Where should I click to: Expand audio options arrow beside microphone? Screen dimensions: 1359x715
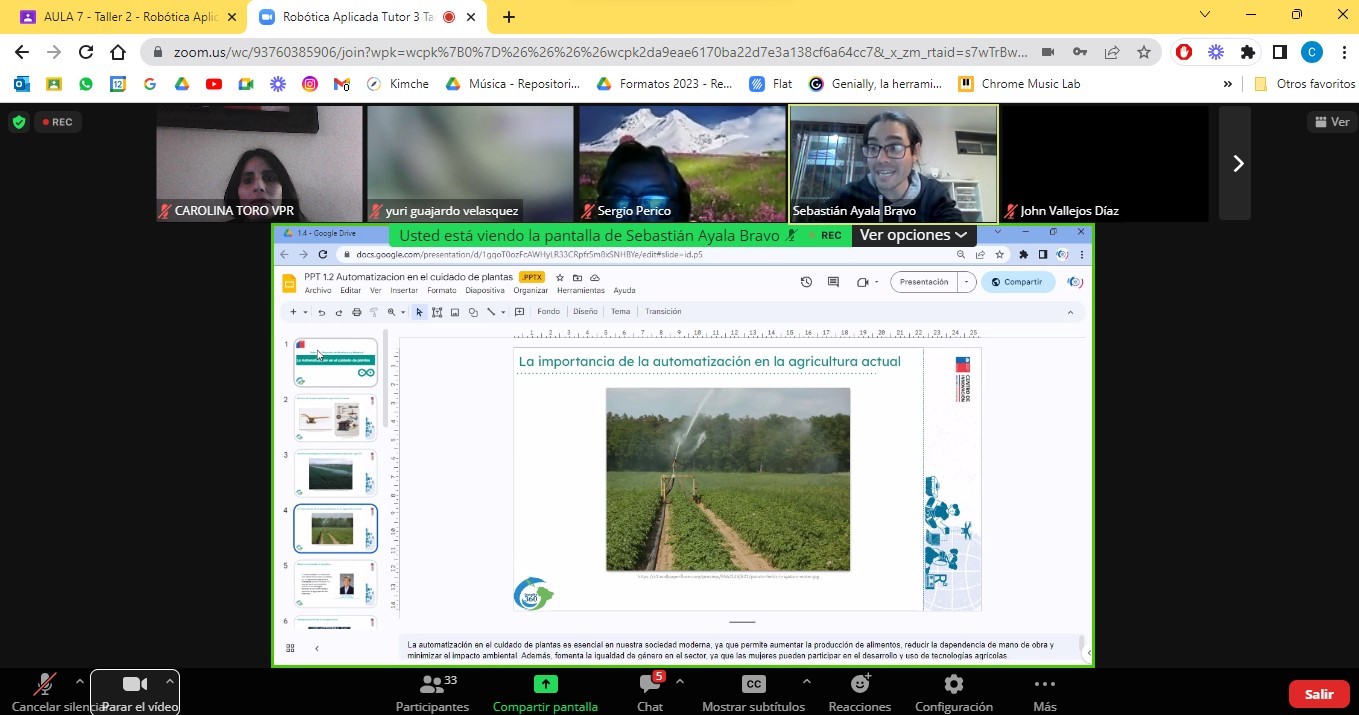79,681
